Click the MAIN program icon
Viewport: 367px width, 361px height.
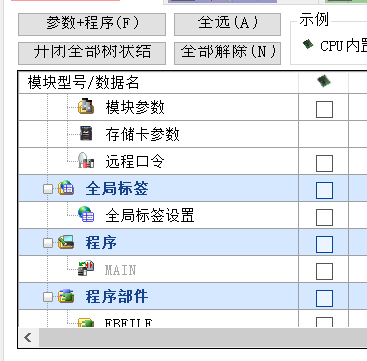[86, 269]
